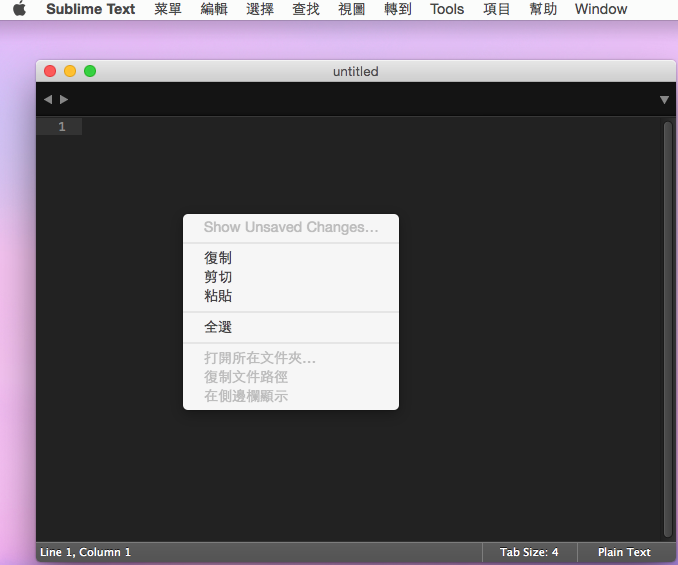678x565 pixels.
Task: Click the Line 1, Column 1 status text
Action: pyautogui.click(x=85, y=552)
